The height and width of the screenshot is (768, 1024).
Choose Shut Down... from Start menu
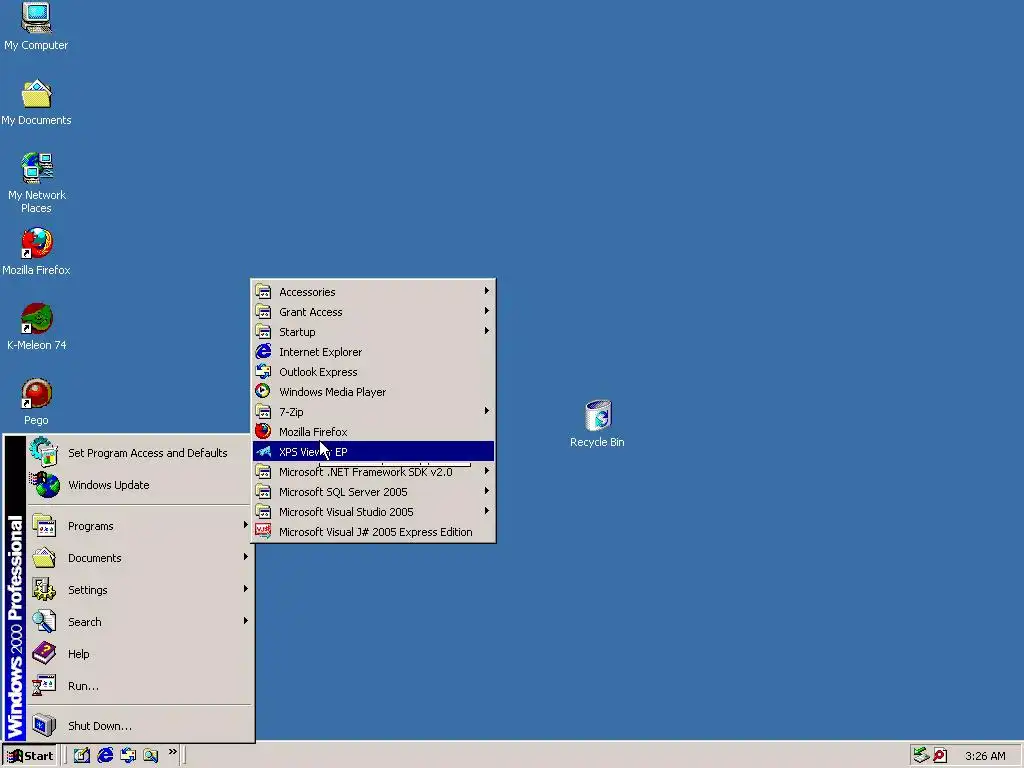tap(139, 726)
